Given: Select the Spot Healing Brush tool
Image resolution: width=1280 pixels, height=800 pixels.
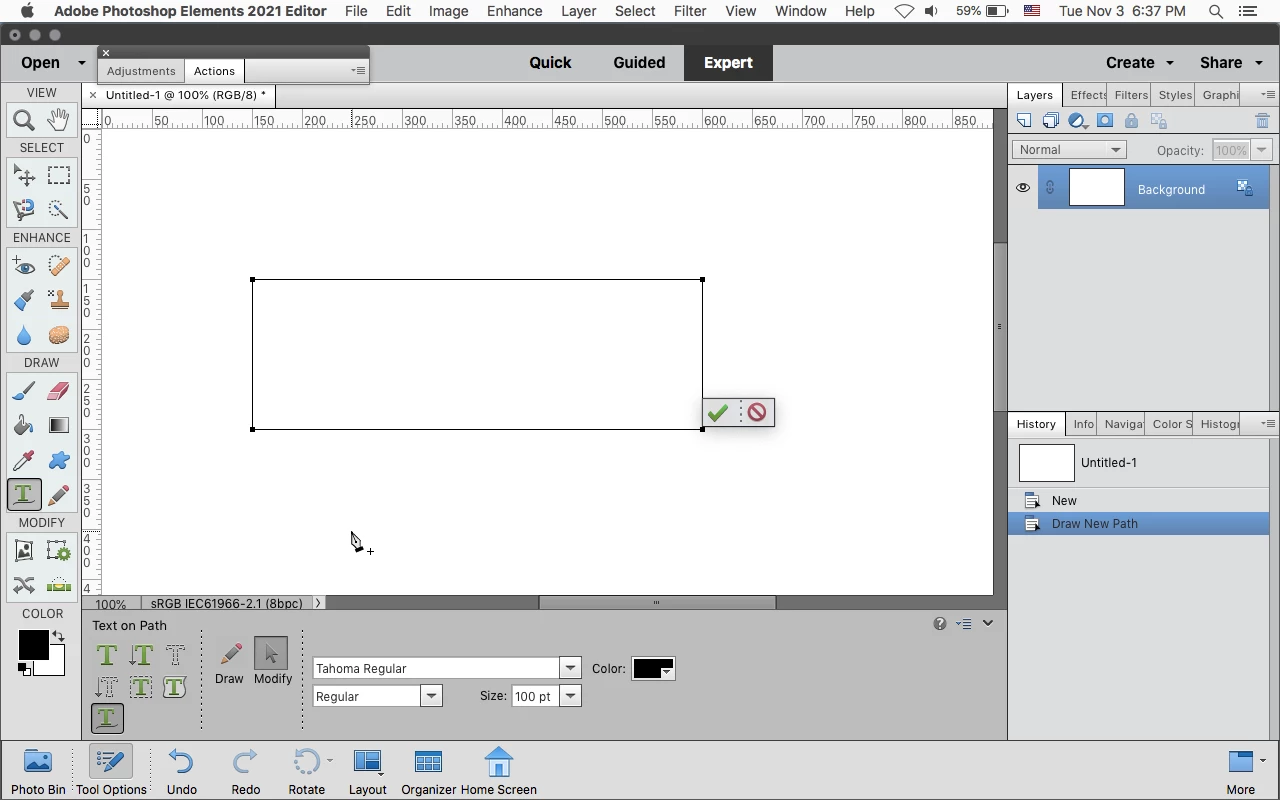Looking at the screenshot, I should click(x=58, y=266).
